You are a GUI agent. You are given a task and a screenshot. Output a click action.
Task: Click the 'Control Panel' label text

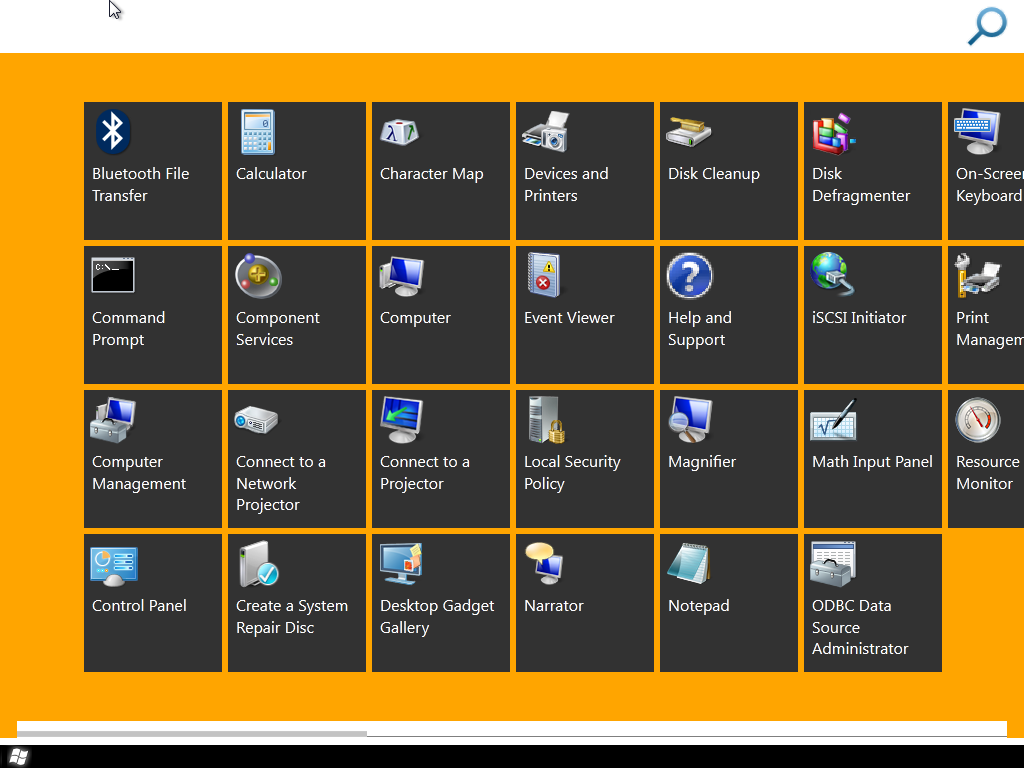[139, 606]
